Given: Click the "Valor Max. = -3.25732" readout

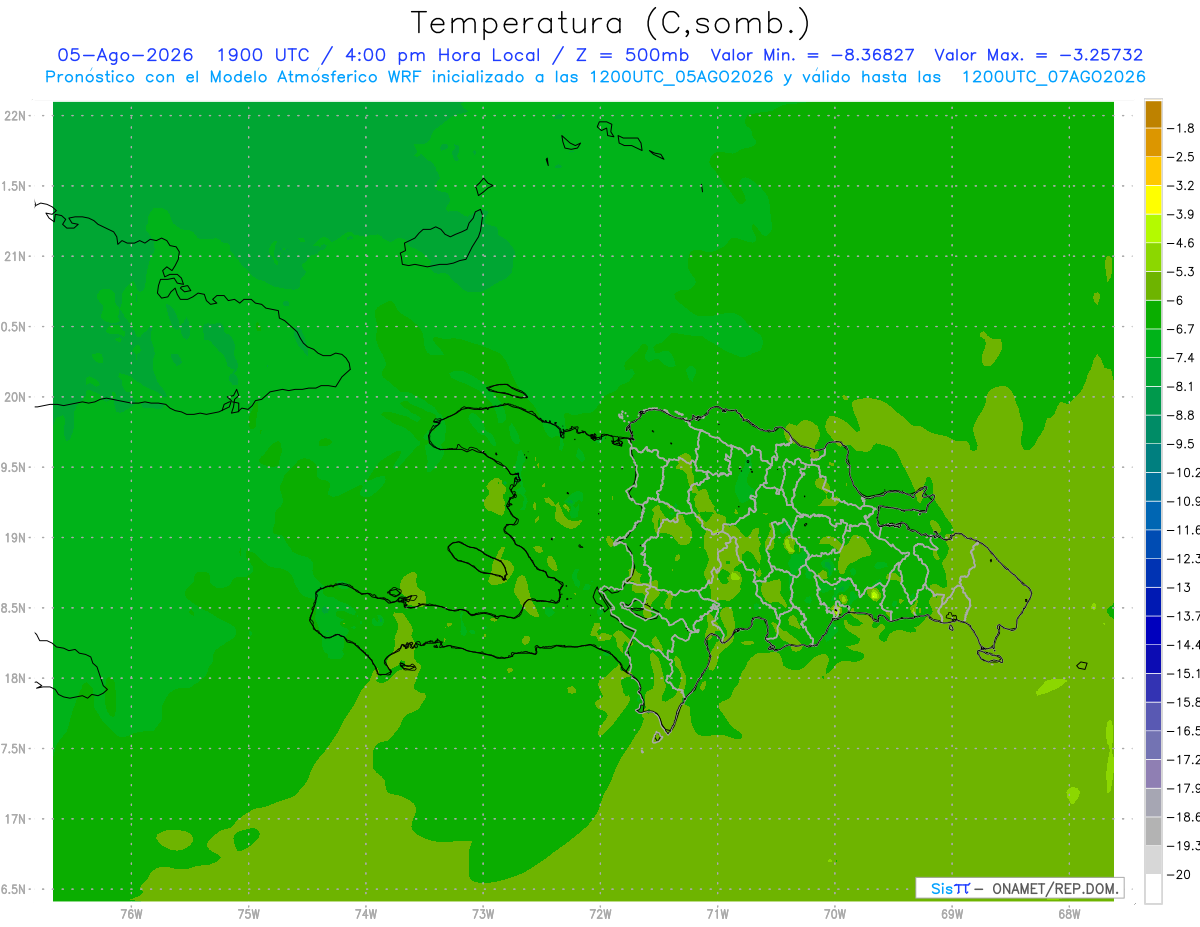Looking at the screenshot, I should coord(1038,55).
